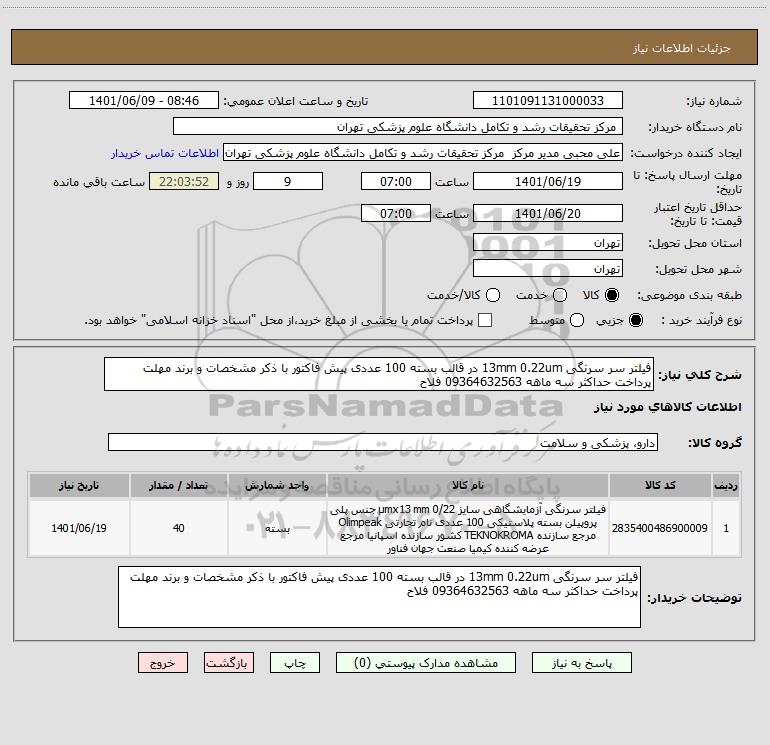Screen dimensions: 770x745
Task: Click the need date cell 1401/06/19
Action: coord(79,528)
